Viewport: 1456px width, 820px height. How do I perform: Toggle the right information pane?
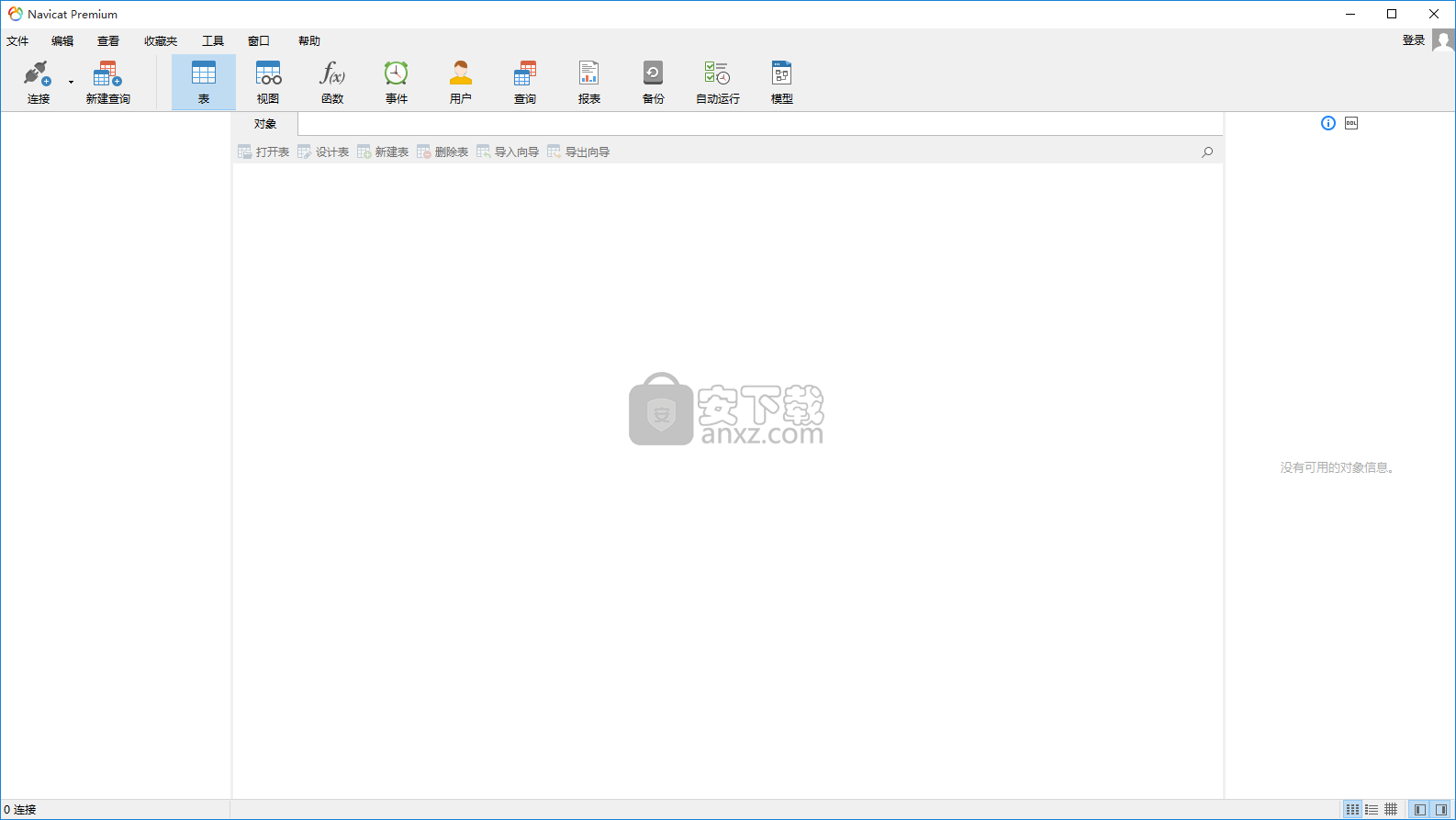click(x=1441, y=809)
